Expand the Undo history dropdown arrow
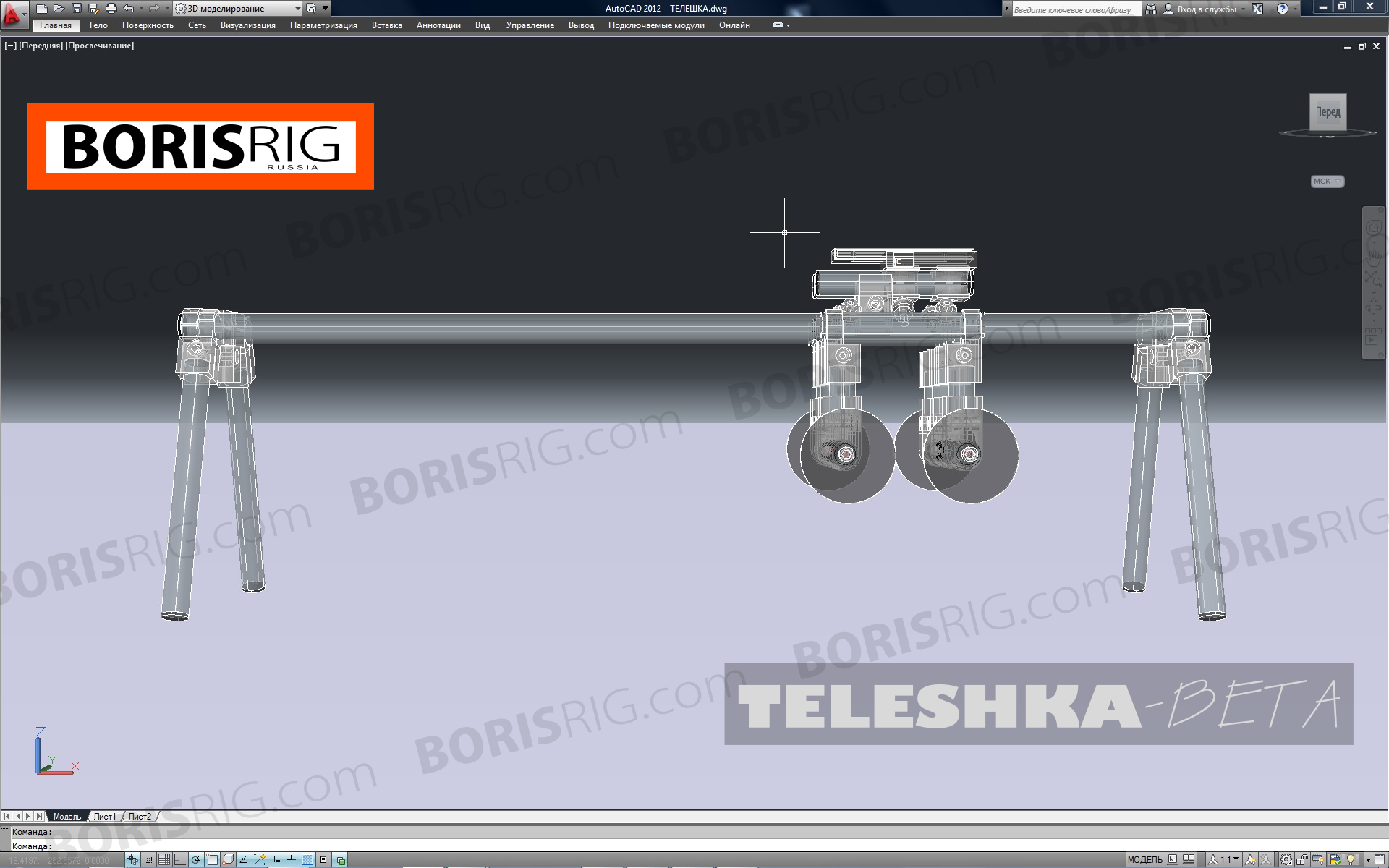This screenshot has width=1389, height=868. tap(140, 9)
